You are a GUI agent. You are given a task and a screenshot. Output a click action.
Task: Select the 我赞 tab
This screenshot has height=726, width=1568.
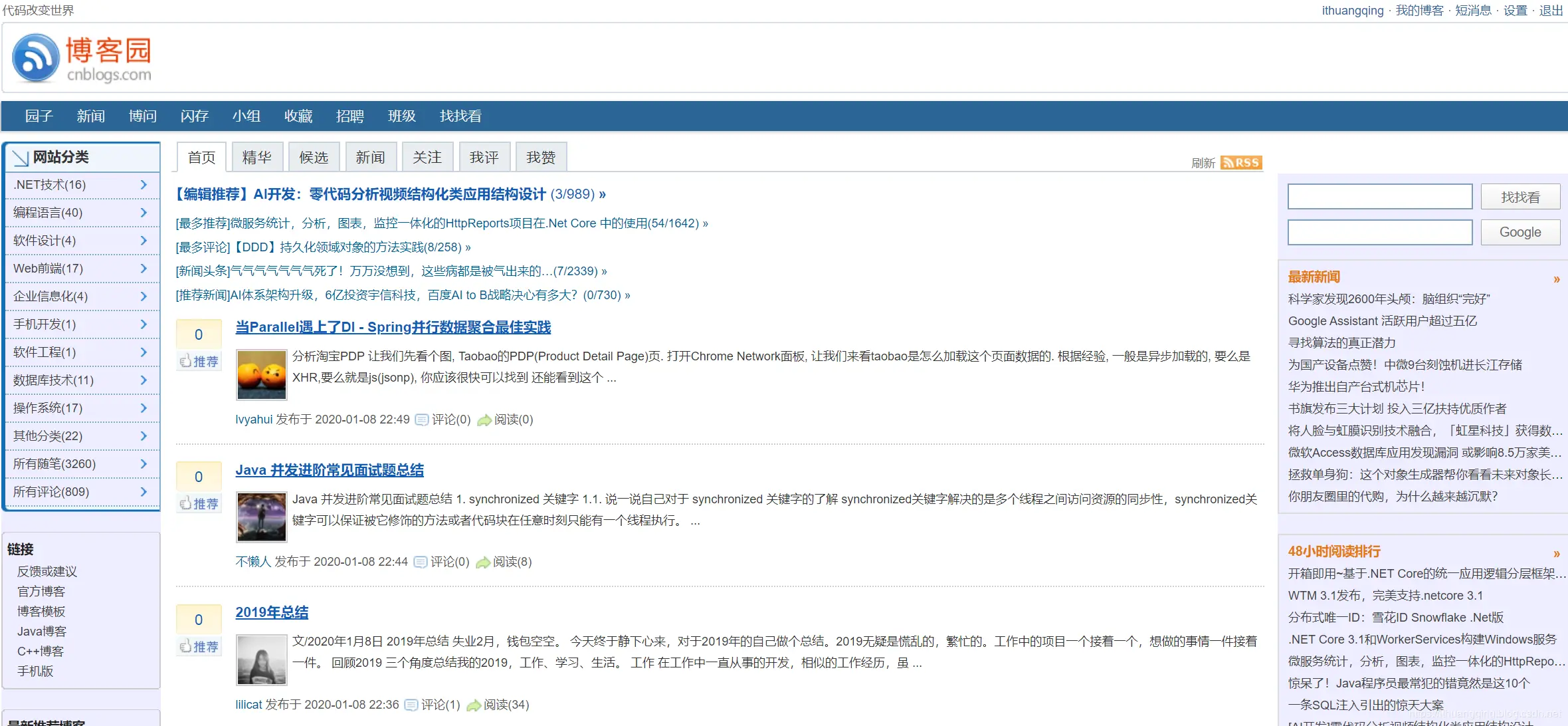click(x=540, y=158)
